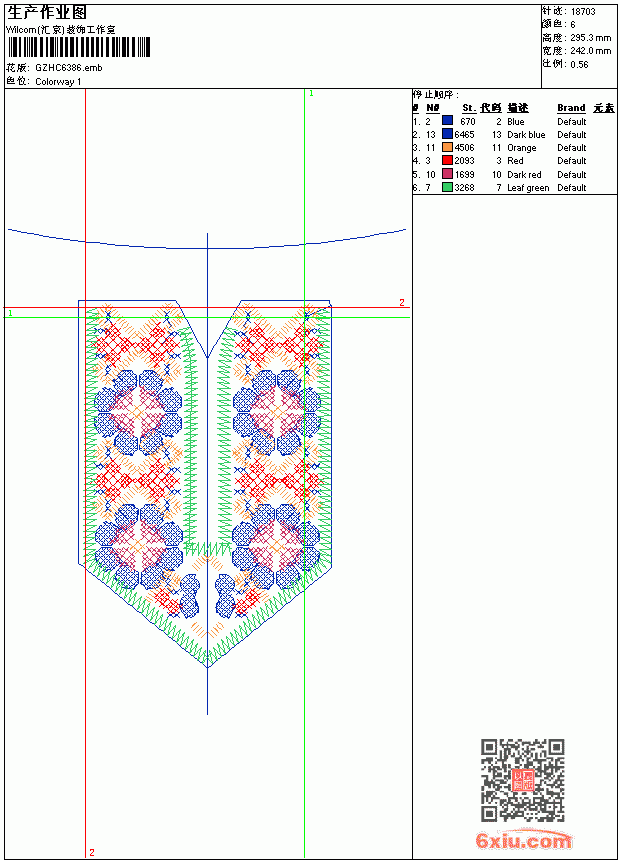Click the red guide marker labeled 2 at bottom
Image resolution: width=620 pixels, height=860 pixels.
(92, 852)
